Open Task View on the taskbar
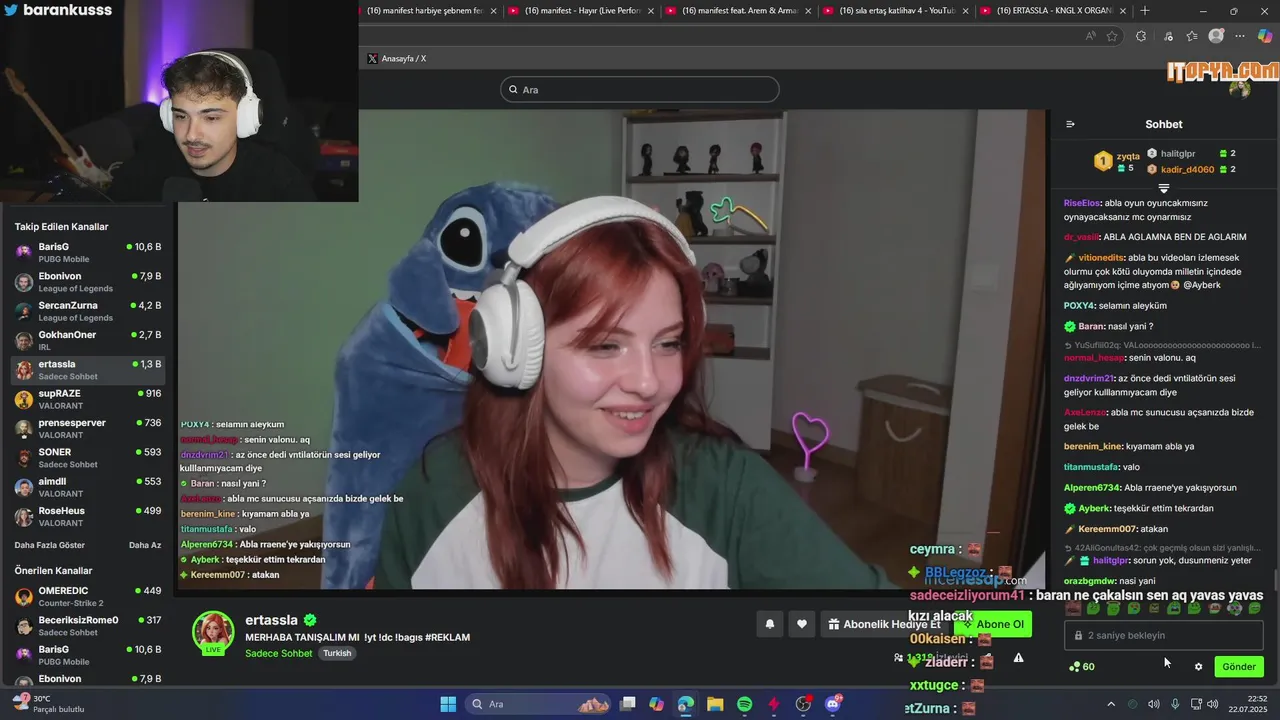 point(627,704)
